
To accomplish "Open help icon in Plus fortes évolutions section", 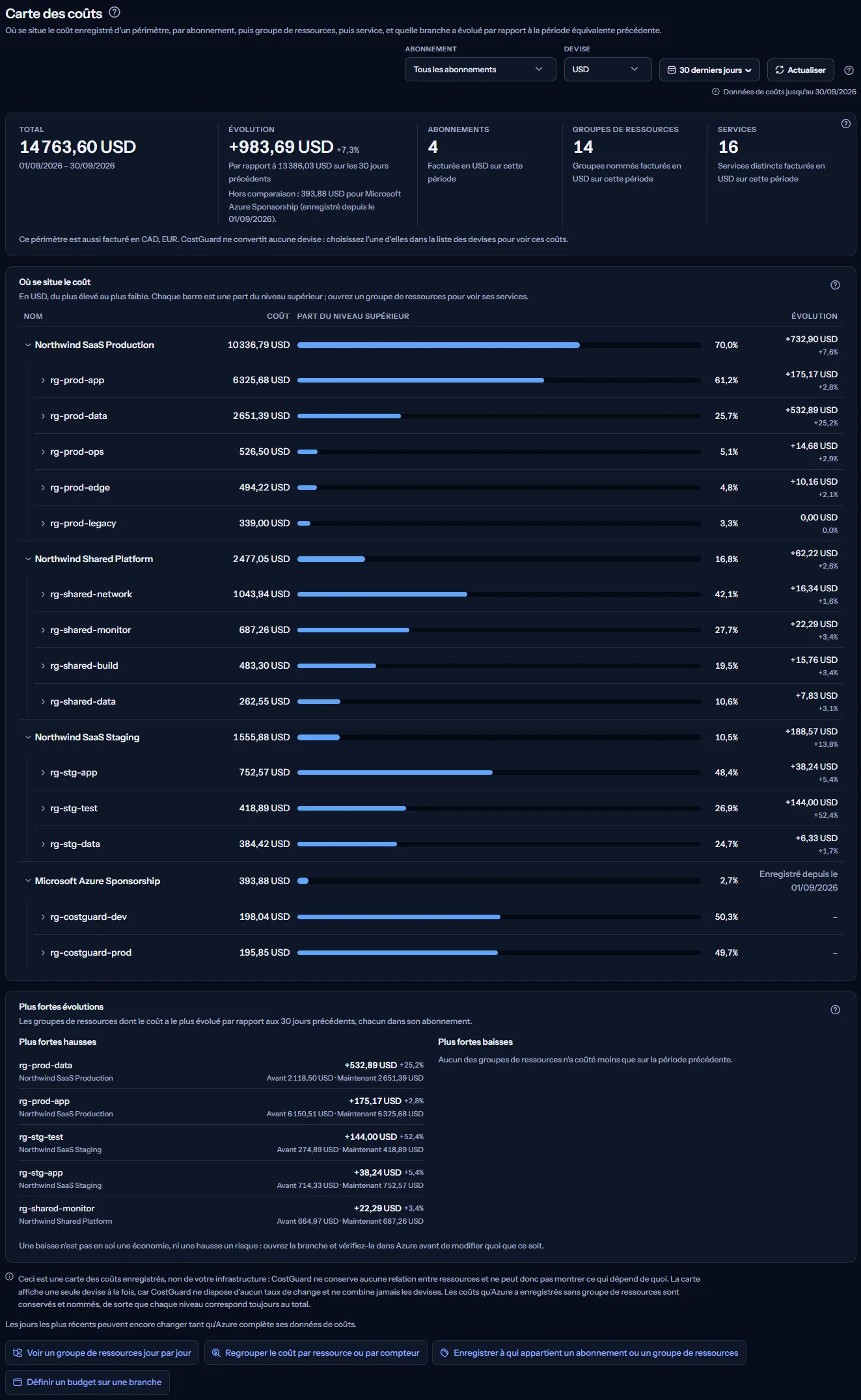I will click(x=836, y=1010).
